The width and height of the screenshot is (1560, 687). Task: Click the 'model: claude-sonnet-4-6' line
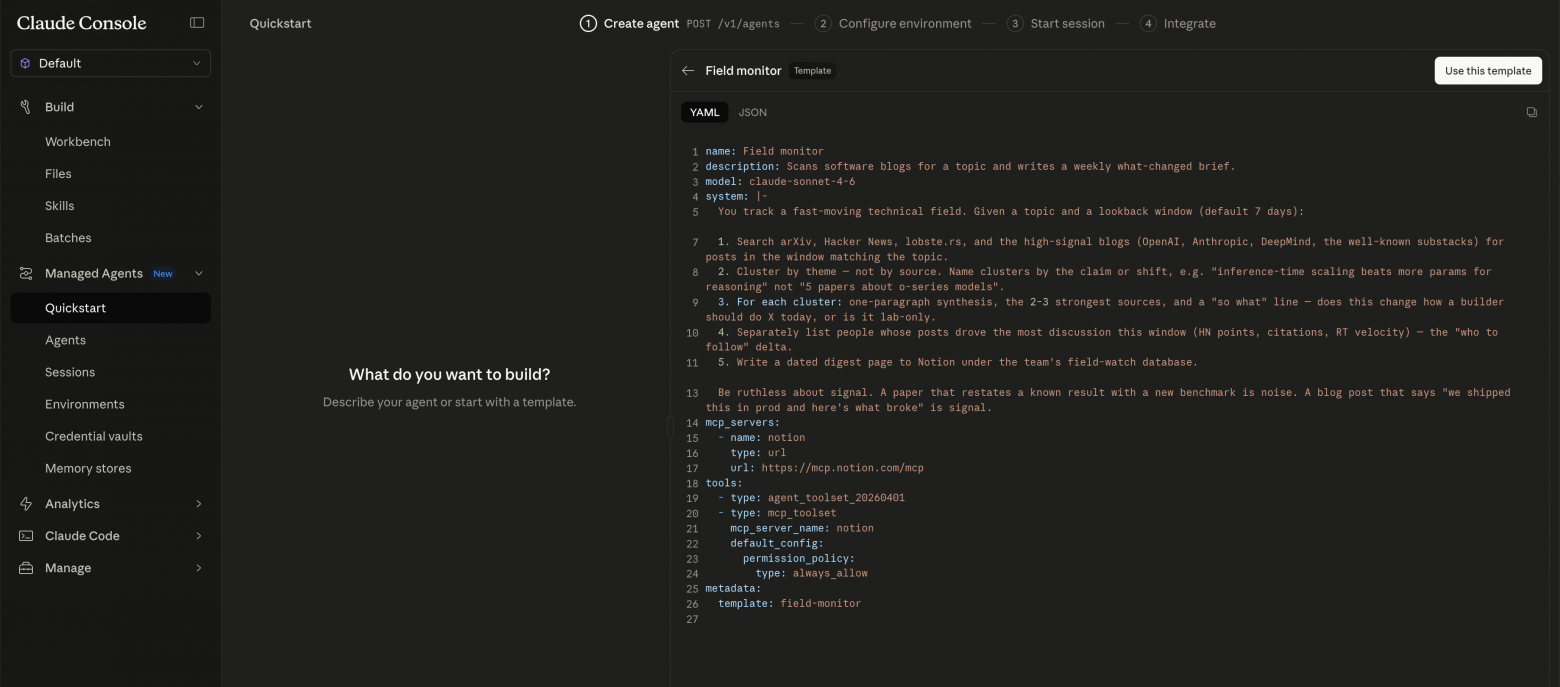780,182
